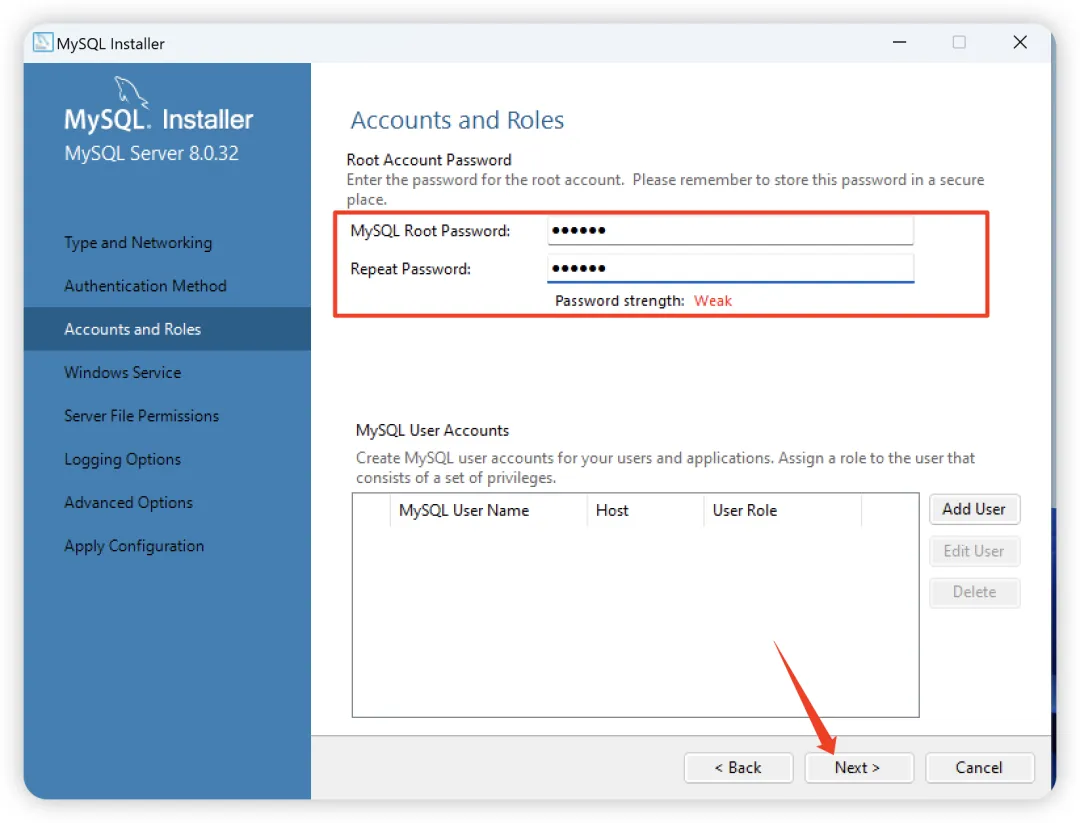Click the disabled Edit User button
The height and width of the screenshot is (823, 1080).
click(x=974, y=551)
